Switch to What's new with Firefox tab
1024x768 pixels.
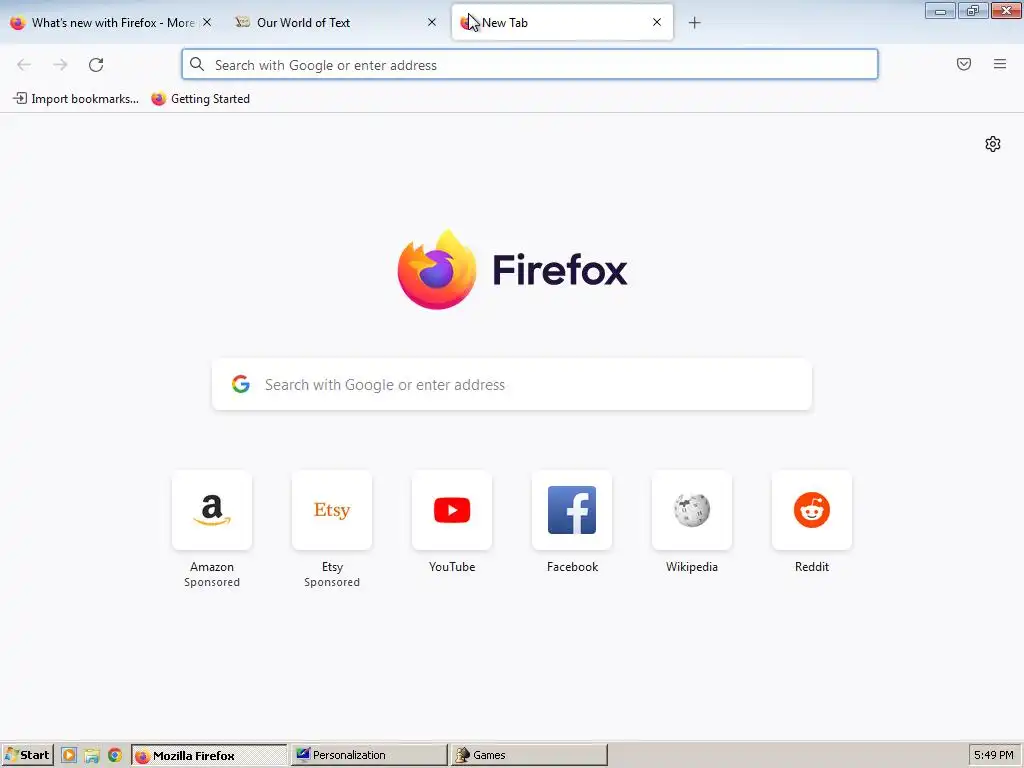(111, 22)
